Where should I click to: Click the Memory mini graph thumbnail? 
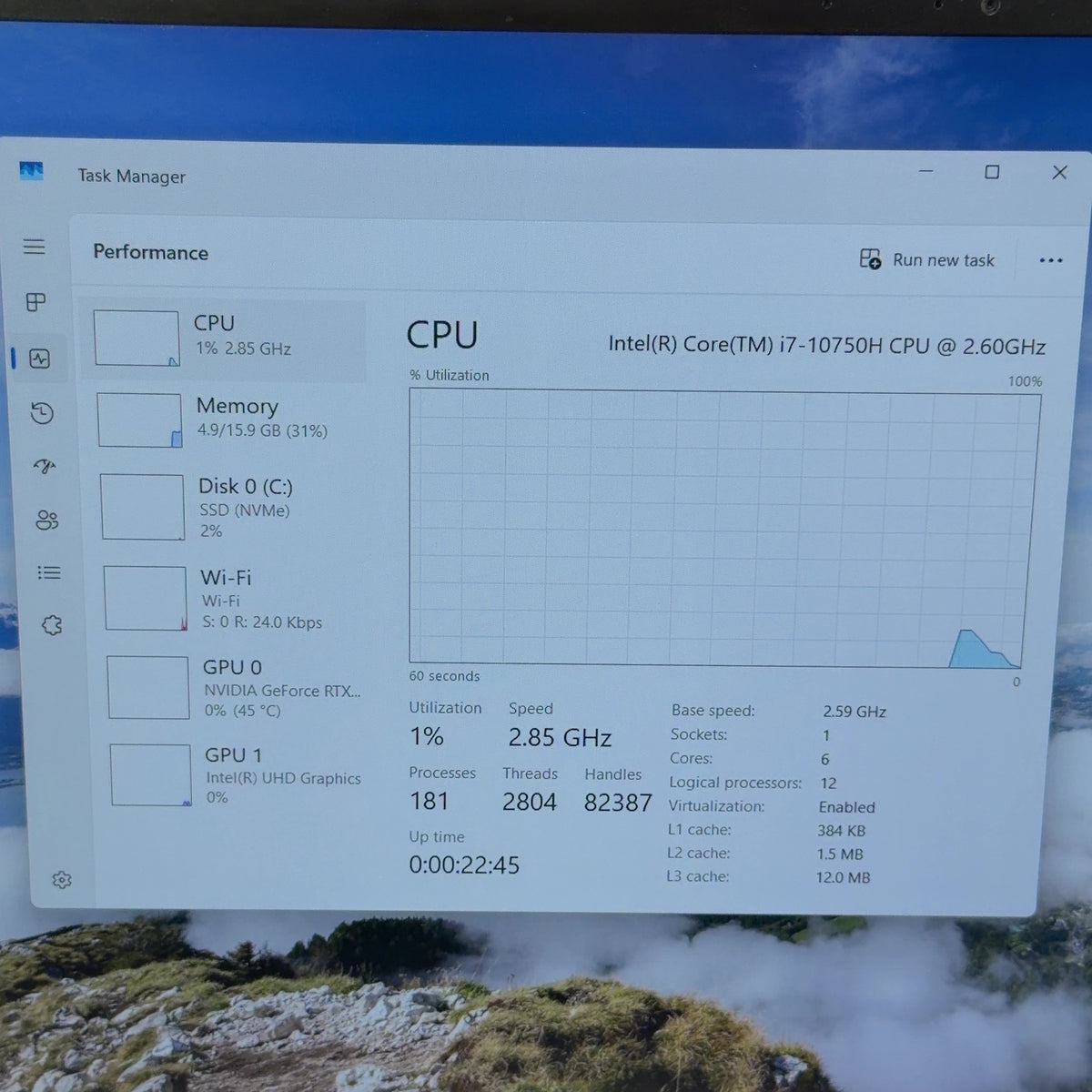pyautogui.click(x=139, y=420)
